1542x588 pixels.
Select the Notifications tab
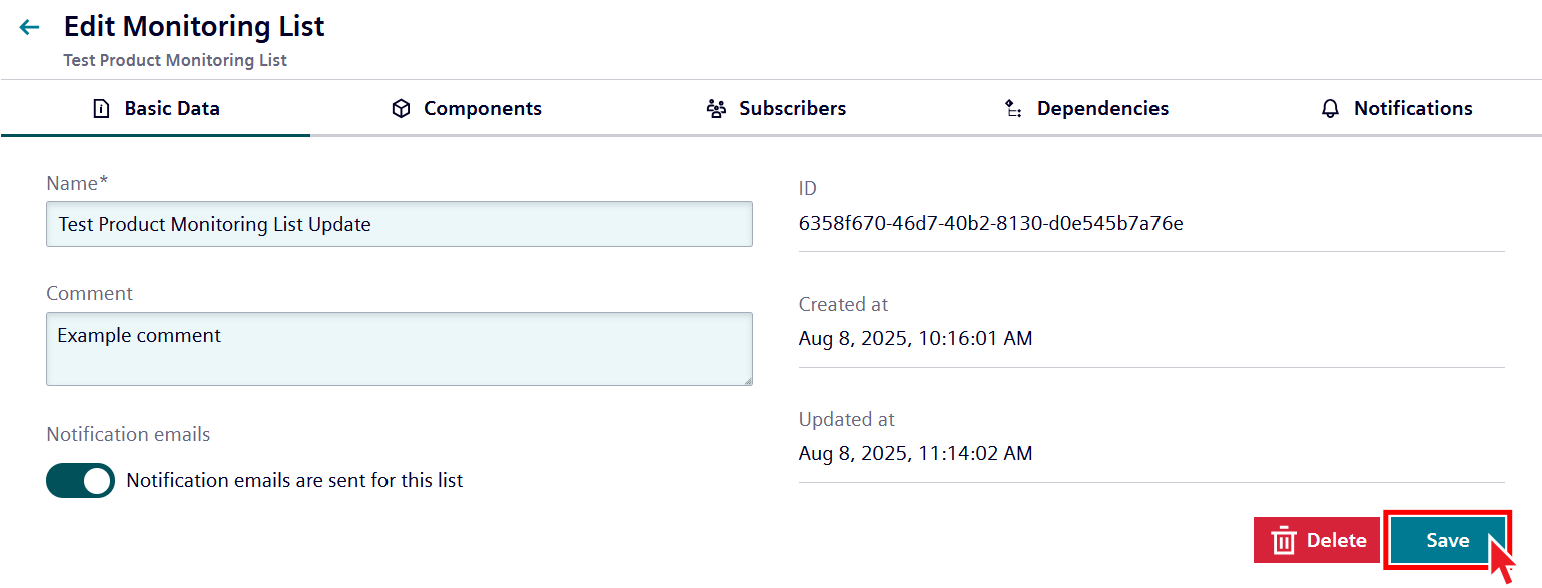[x=1412, y=109]
